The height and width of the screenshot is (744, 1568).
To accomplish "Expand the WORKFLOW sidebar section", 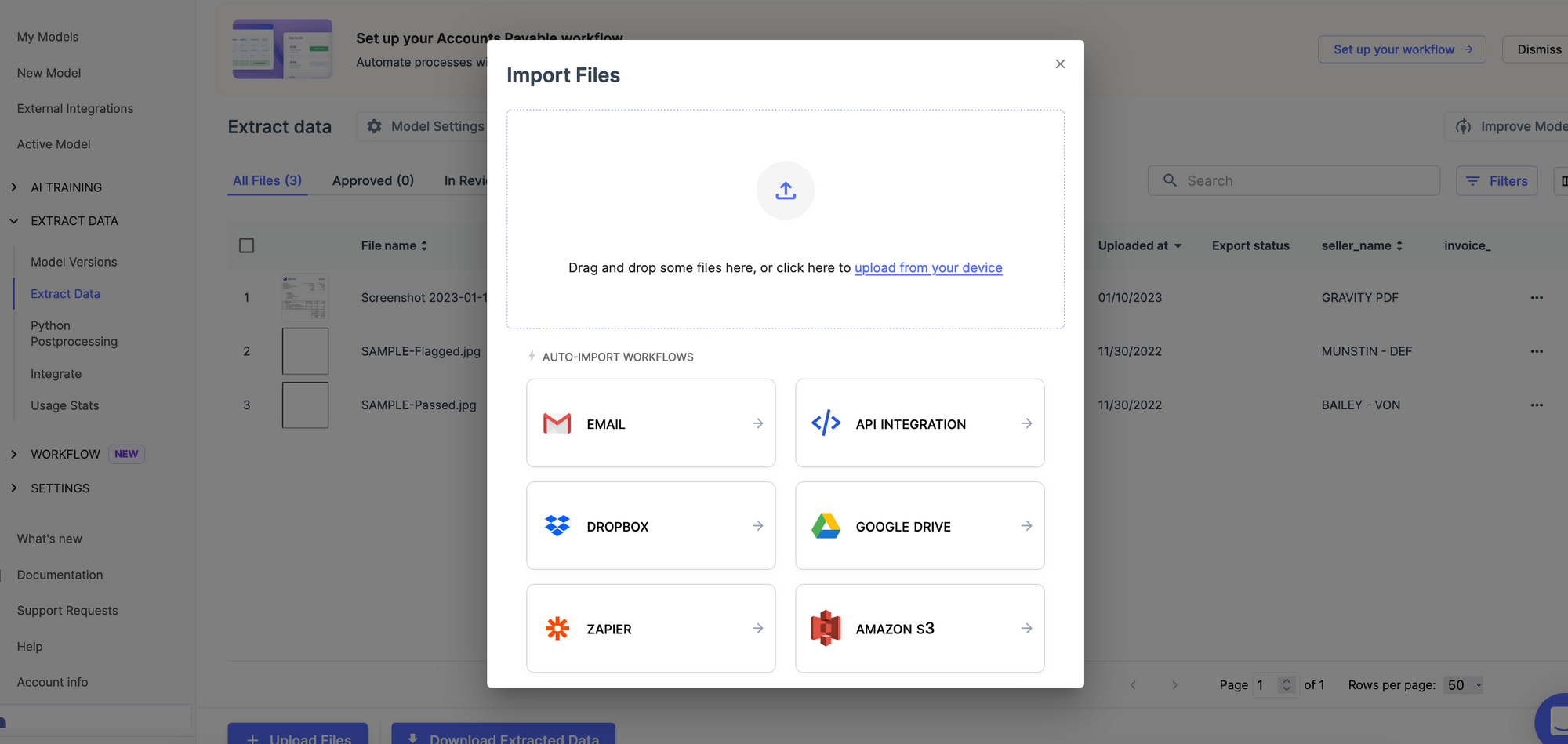I will click(14, 455).
